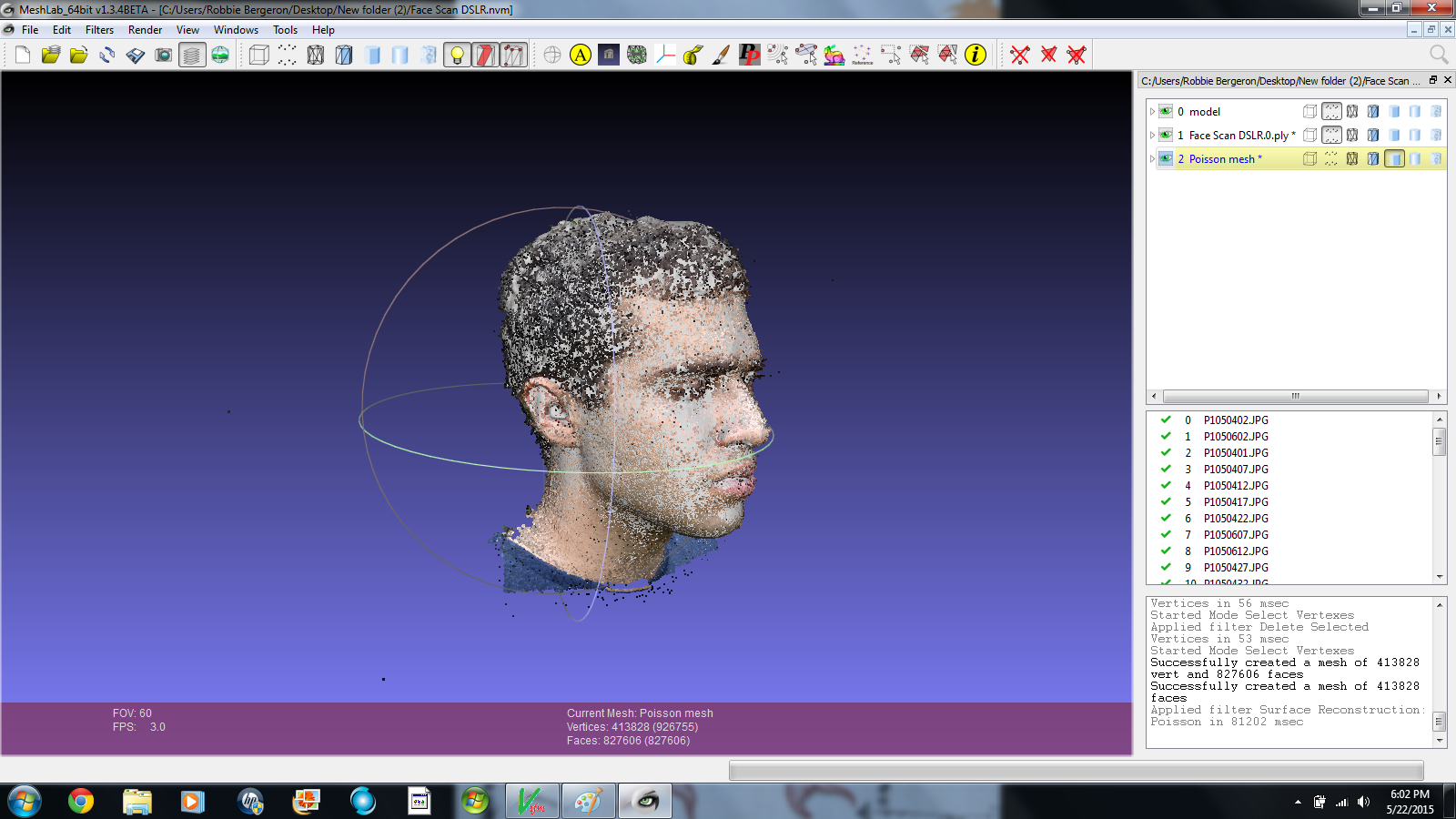Open the yellow 'A' align tool
This screenshot has width=1456, height=819.
click(x=581, y=56)
